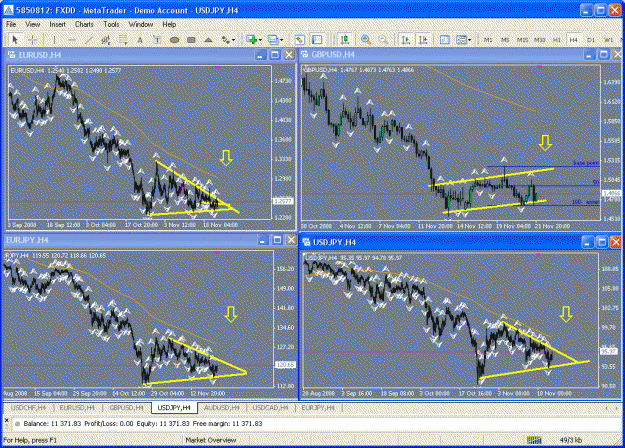Switch timeframe to M30
Screen dimensions: 625x448
(539, 39)
